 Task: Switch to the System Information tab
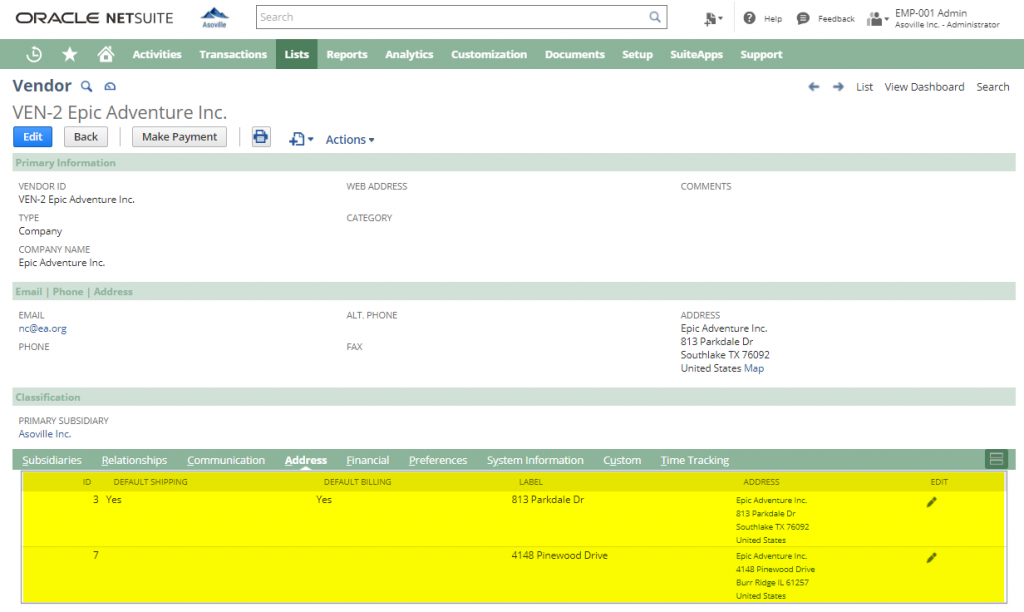tap(535, 460)
